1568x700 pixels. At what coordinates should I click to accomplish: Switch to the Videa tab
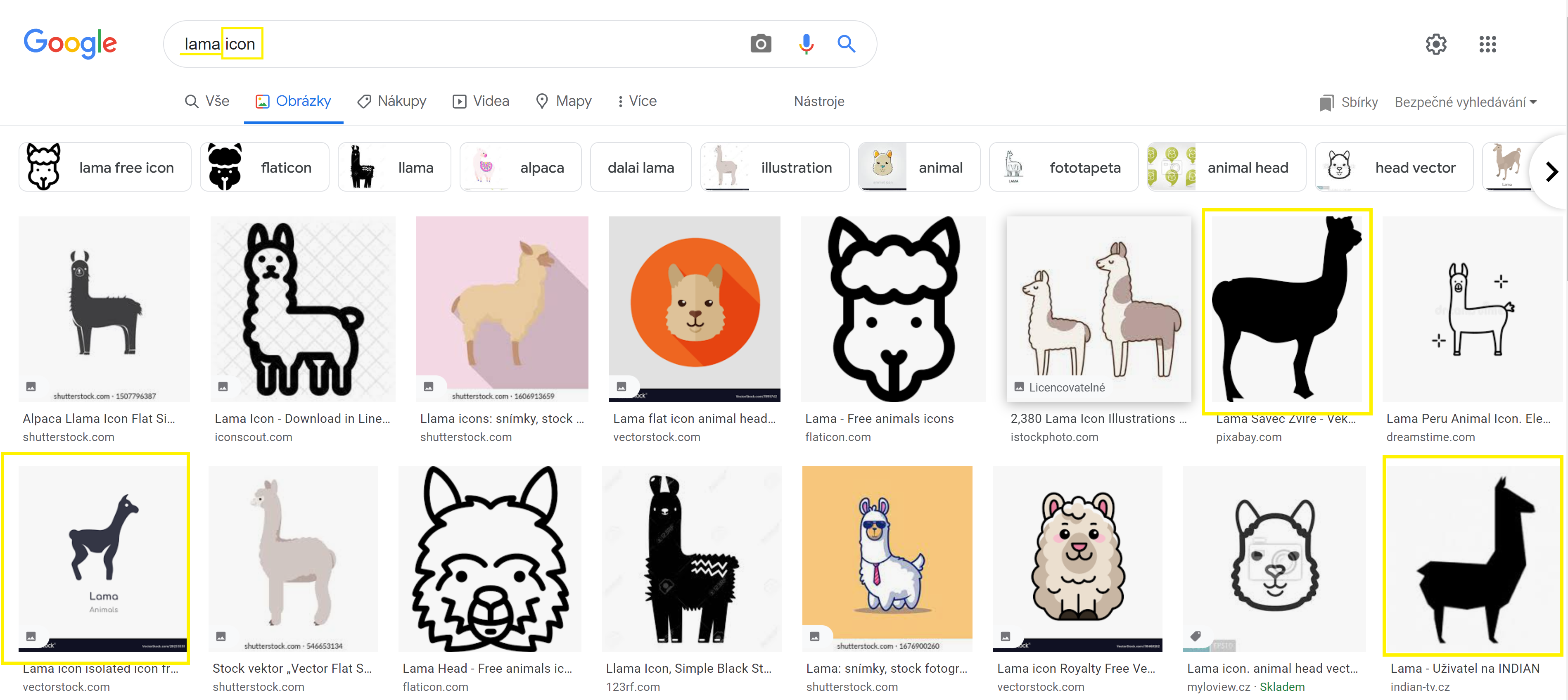[481, 101]
